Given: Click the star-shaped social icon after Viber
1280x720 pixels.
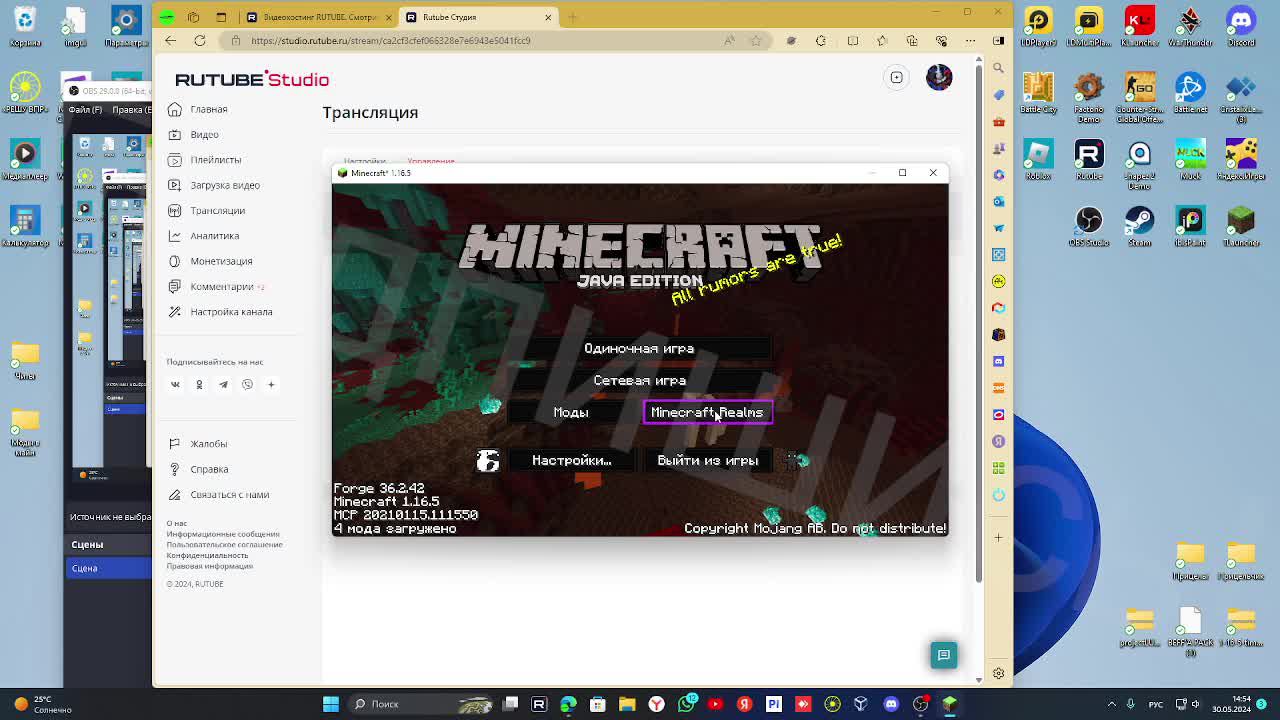Looking at the screenshot, I should (x=271, y=384).
